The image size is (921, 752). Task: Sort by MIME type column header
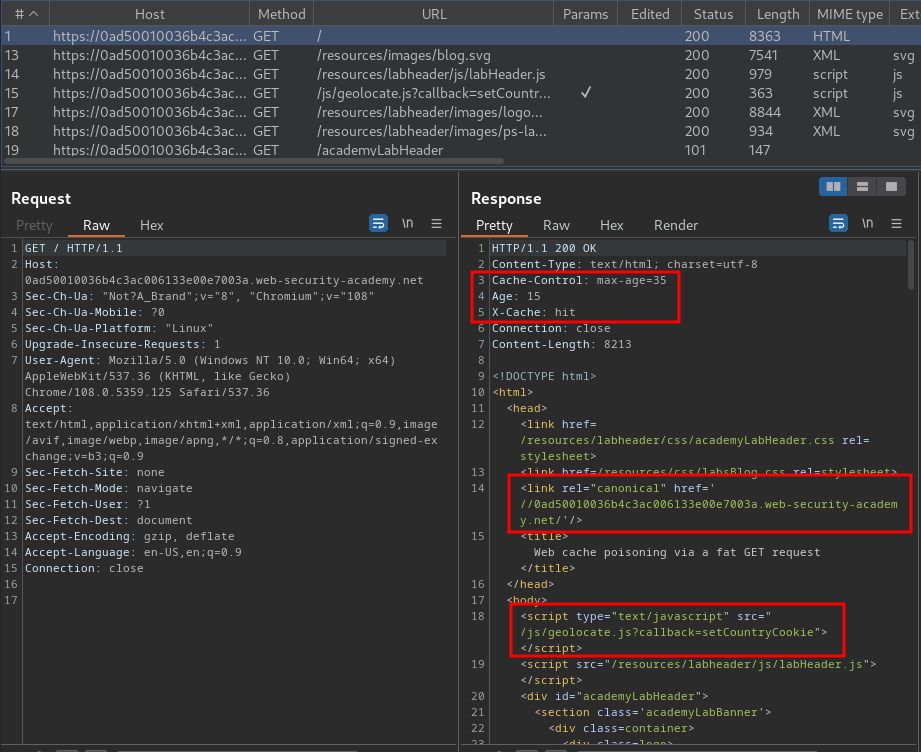pyautogui.click(x=849, y=14)
